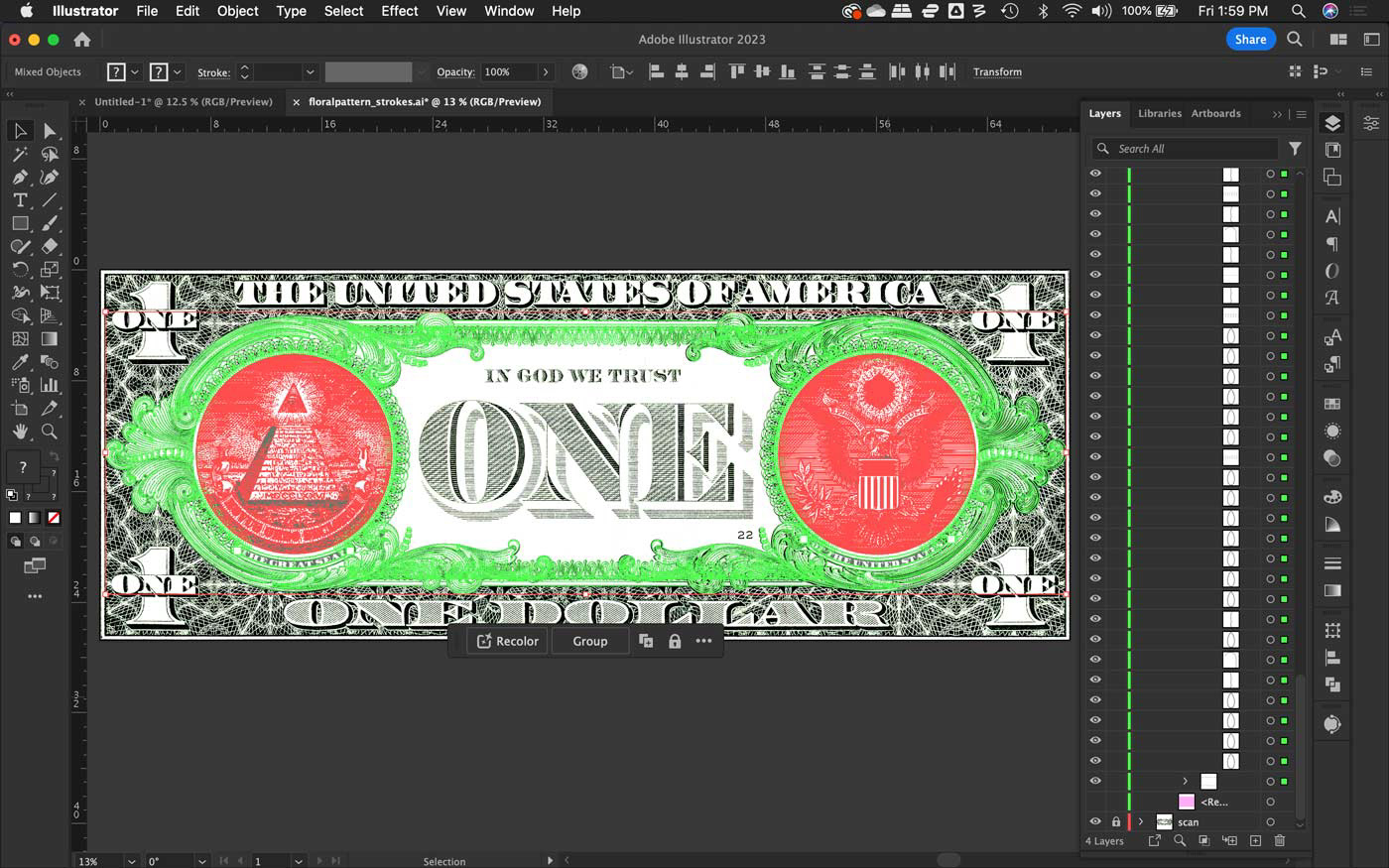Select the Eyedropper tool
This screenshot has height=868, width=1389.
[x=20, y=362]
